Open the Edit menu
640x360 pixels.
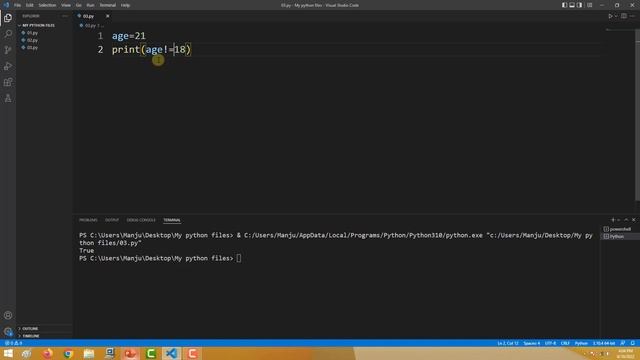point(29,5)
